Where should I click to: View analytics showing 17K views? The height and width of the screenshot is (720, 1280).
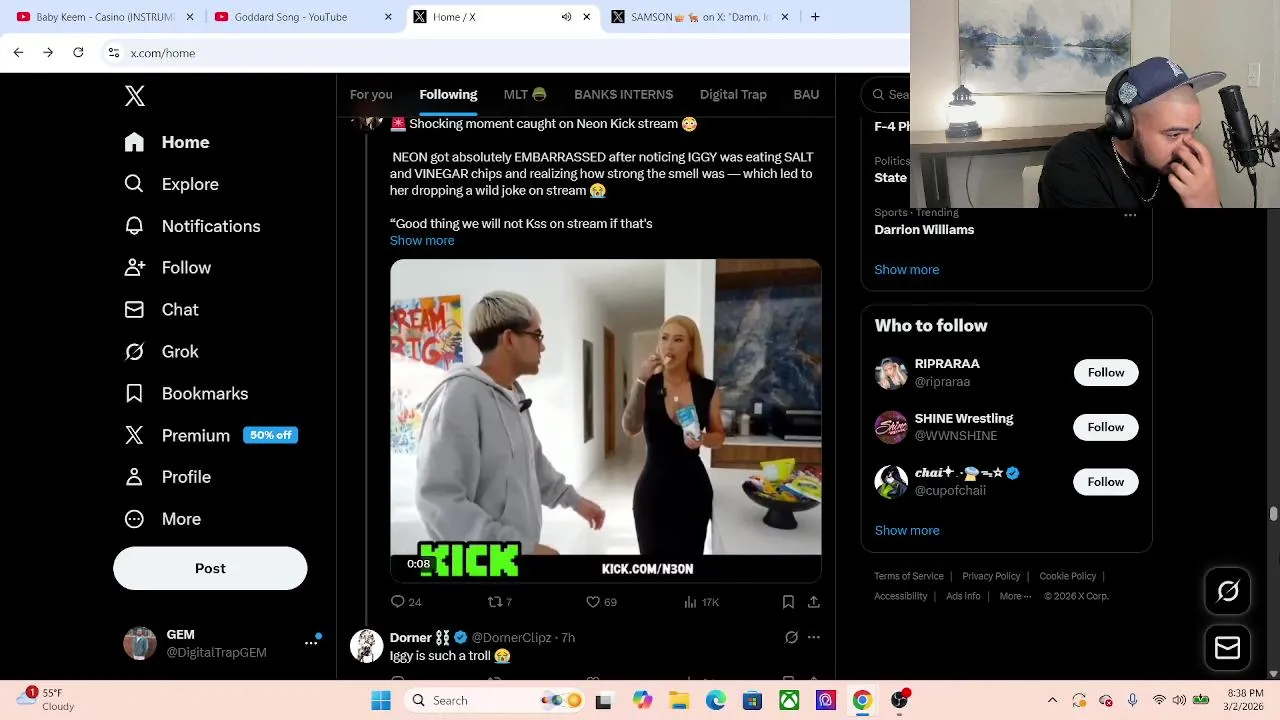[701, 602]
